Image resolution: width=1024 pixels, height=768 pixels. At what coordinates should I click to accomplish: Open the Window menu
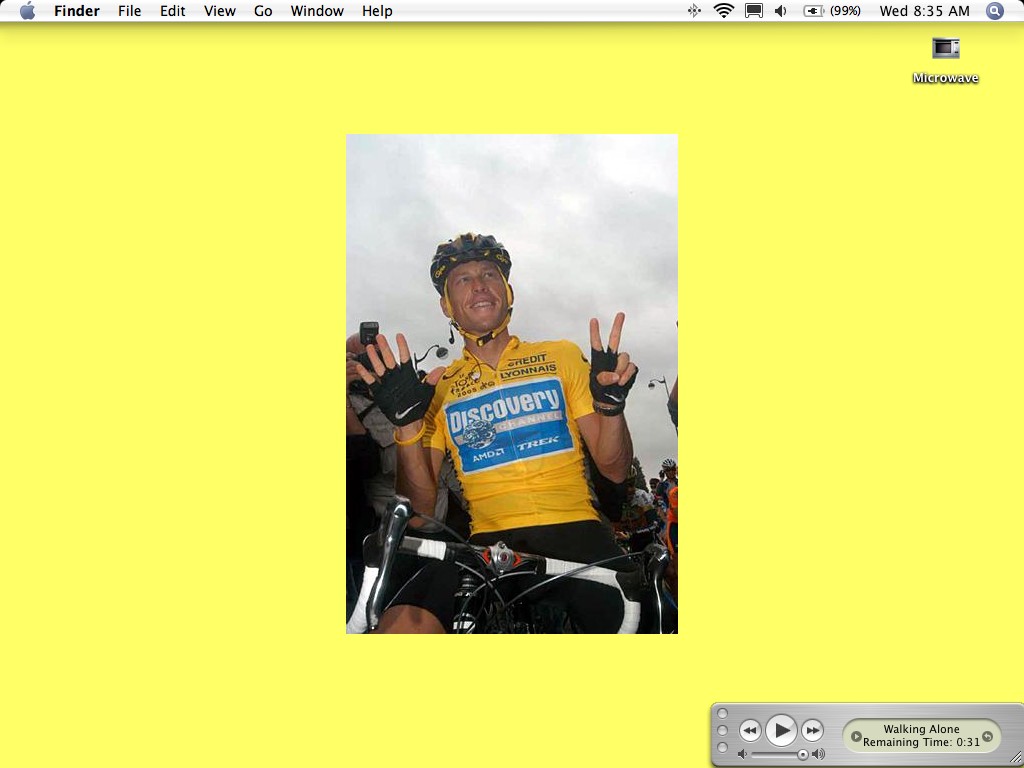click(x=317, y=10)
